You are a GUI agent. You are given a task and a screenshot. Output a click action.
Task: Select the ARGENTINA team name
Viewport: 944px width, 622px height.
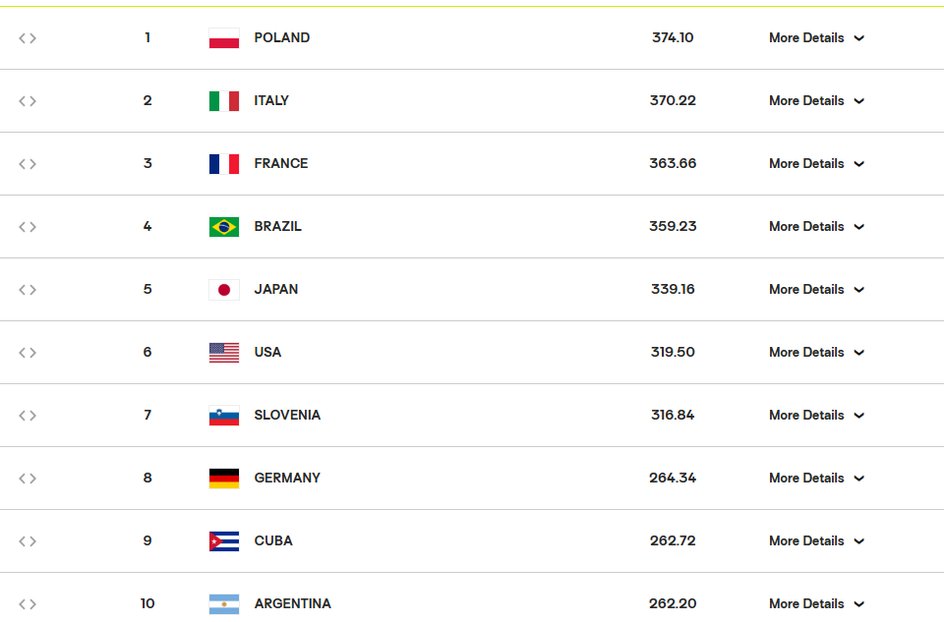coord(293,604)
